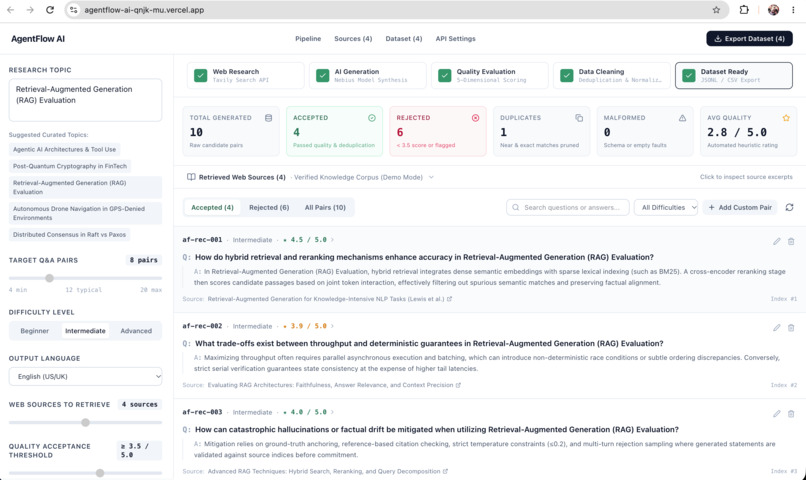
Task: Edit record af-rec-002 with the pencil icon
Action: [x=777, y=327]
